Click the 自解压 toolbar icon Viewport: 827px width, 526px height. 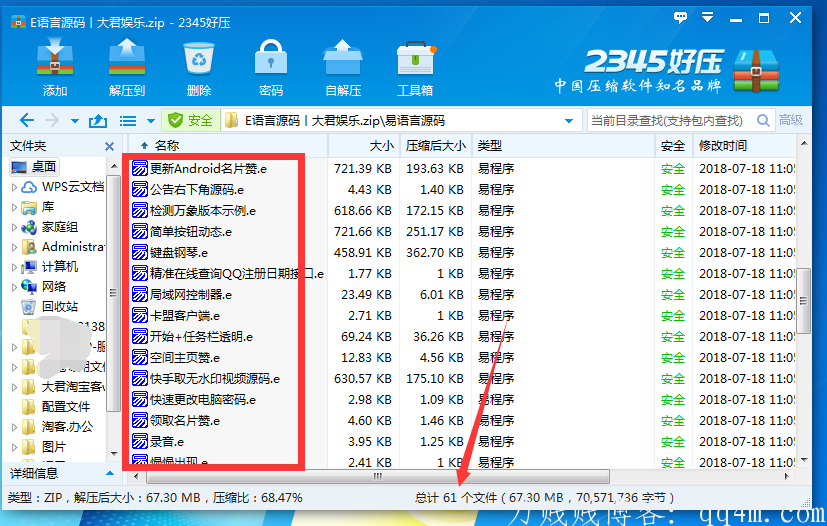tap(343, 58)
